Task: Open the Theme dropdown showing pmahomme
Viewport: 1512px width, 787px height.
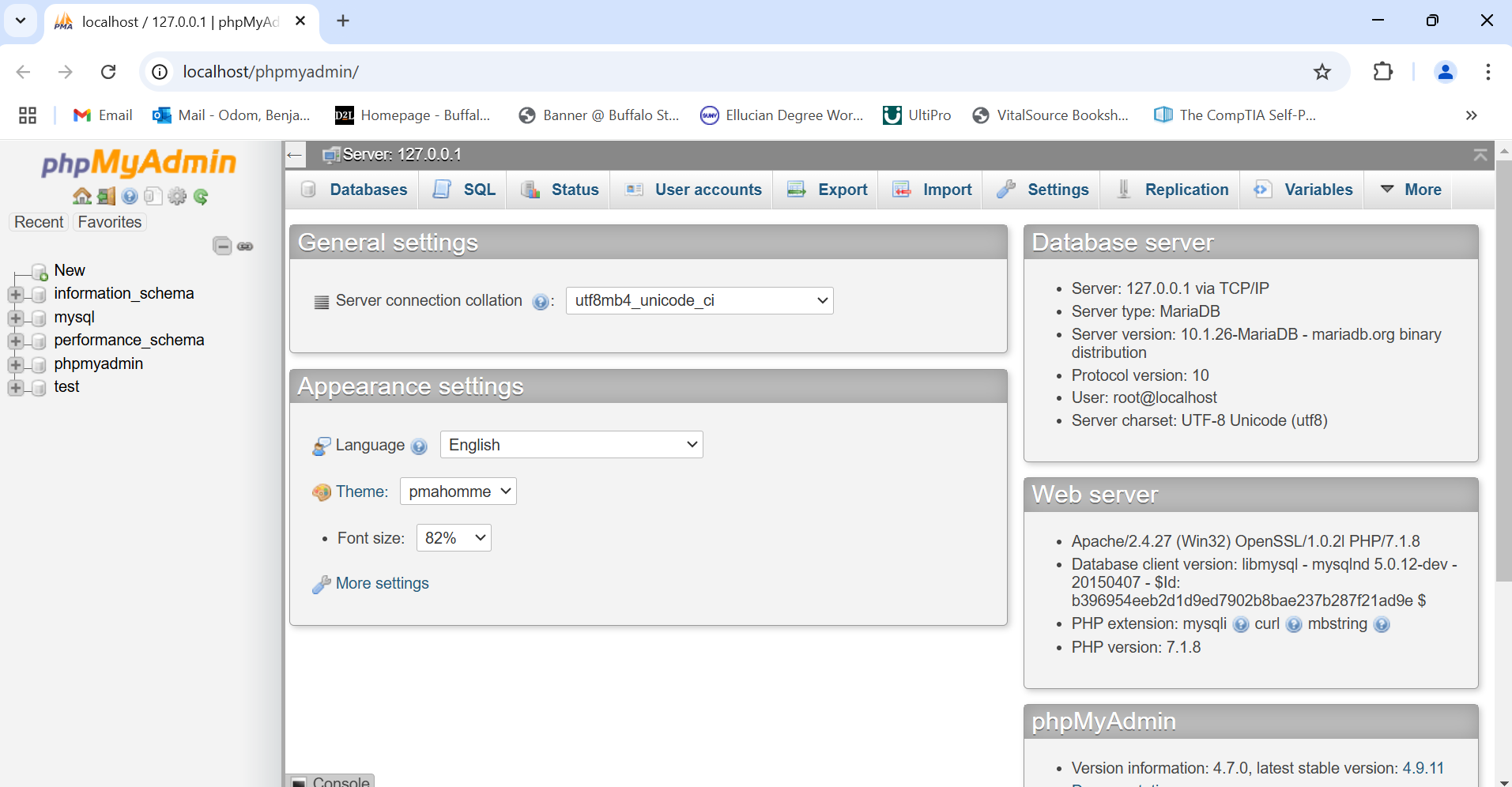Action: click(x=458, y=491)
